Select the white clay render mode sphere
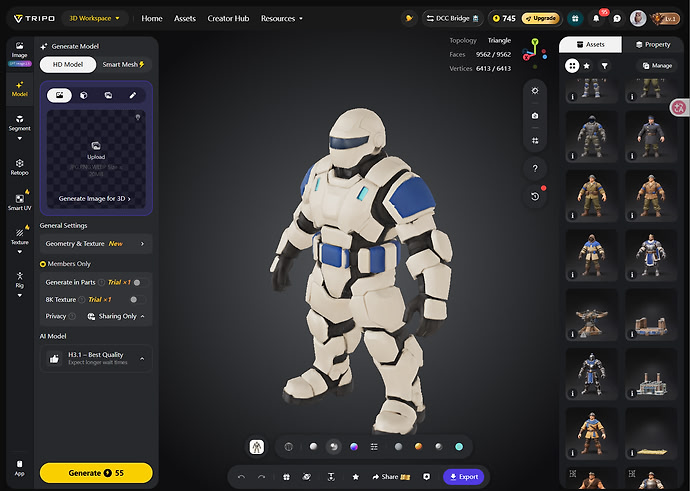The width and height of the screenshot is (690, 491). [x=313, y=447]
